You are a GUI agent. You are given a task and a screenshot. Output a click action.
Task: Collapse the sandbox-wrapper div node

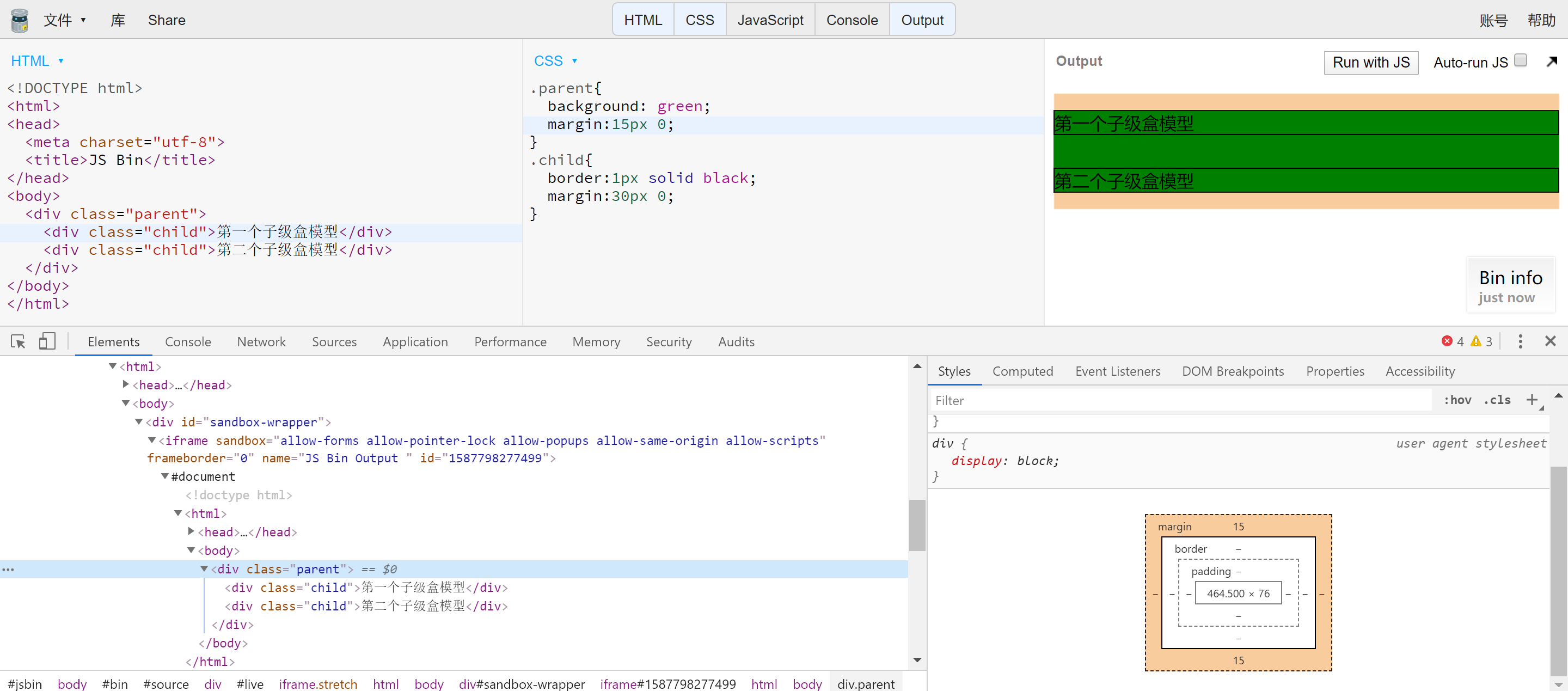(x=139, y=422)
